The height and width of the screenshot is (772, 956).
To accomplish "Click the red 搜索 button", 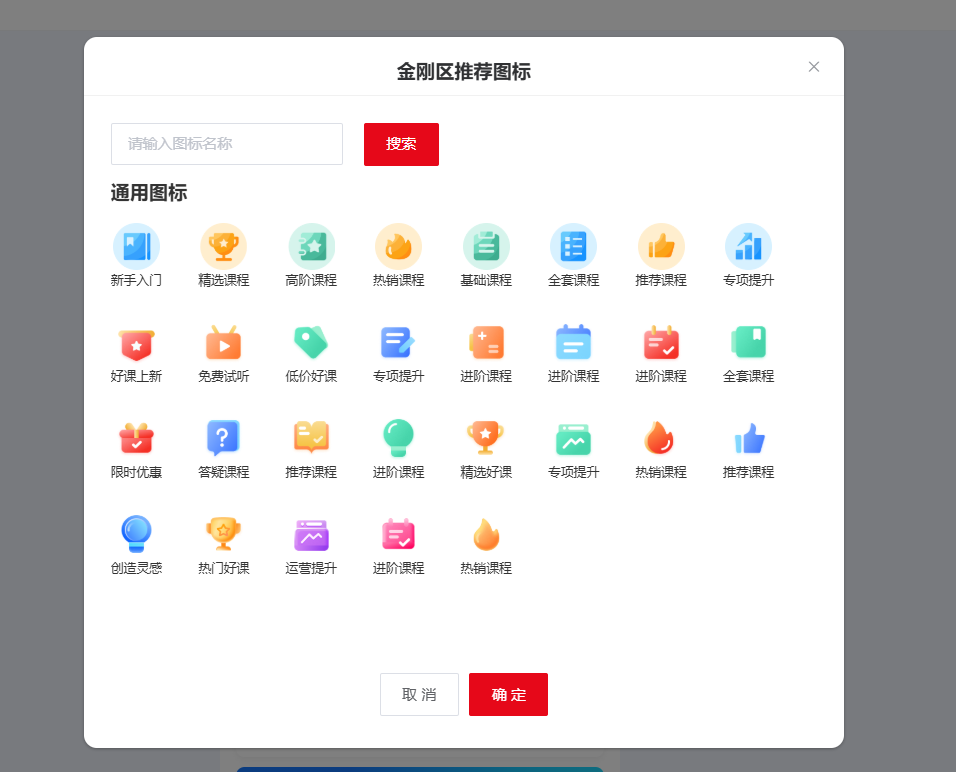I will 401,145.
